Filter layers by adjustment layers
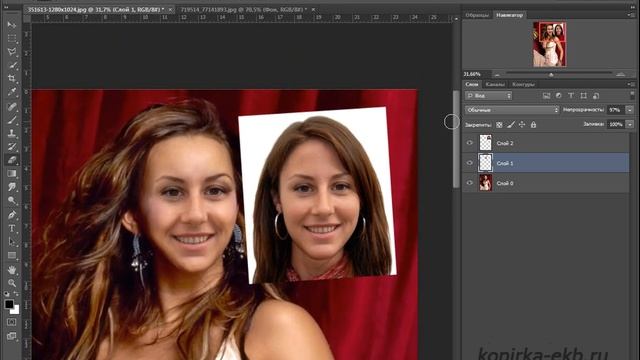 [x=558, y=96]
